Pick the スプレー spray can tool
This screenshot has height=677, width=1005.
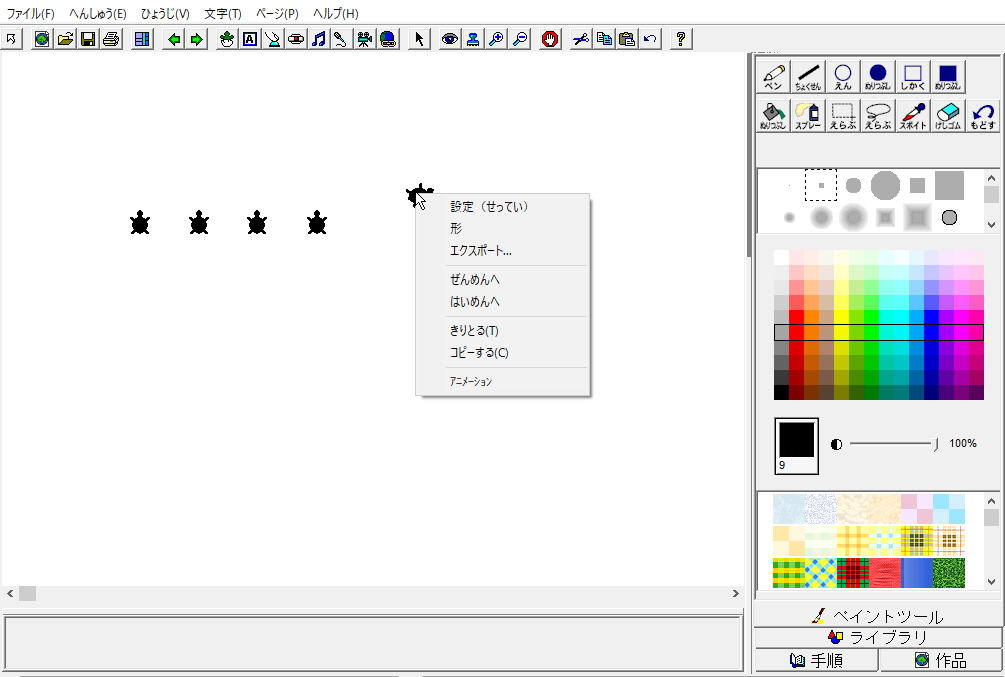click(808, 116)
